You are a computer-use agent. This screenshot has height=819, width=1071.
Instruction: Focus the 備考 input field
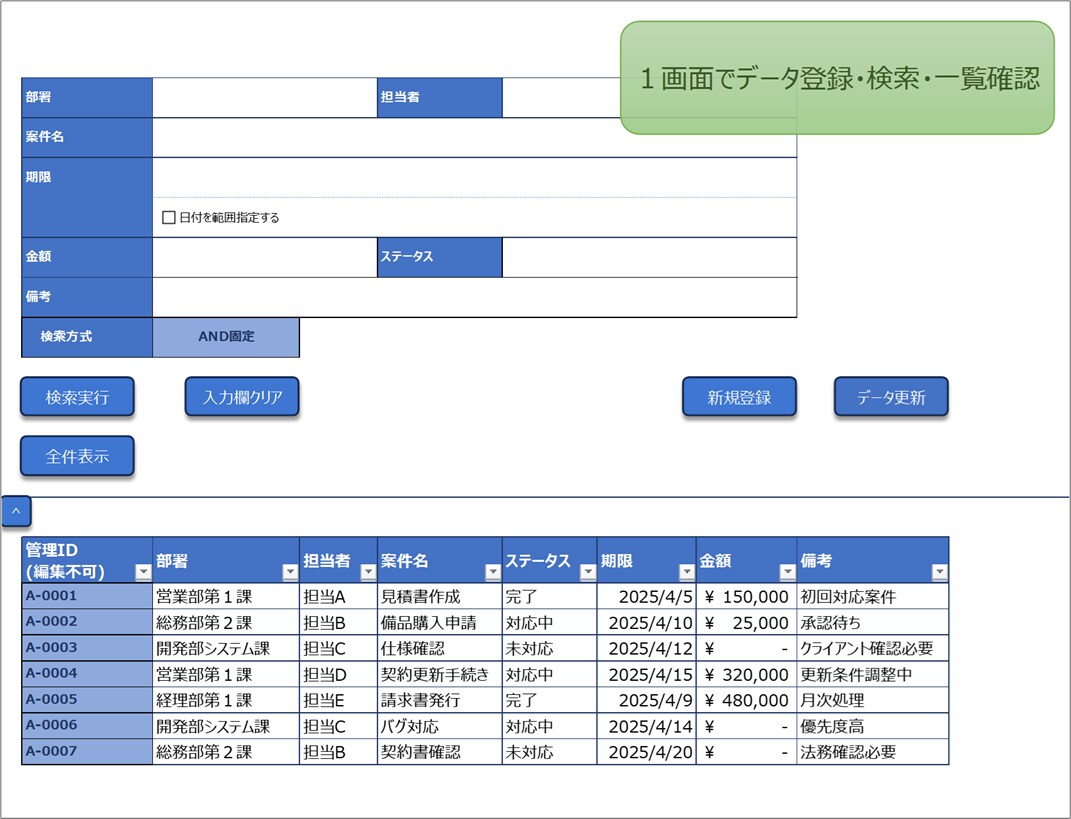[475, 297]
